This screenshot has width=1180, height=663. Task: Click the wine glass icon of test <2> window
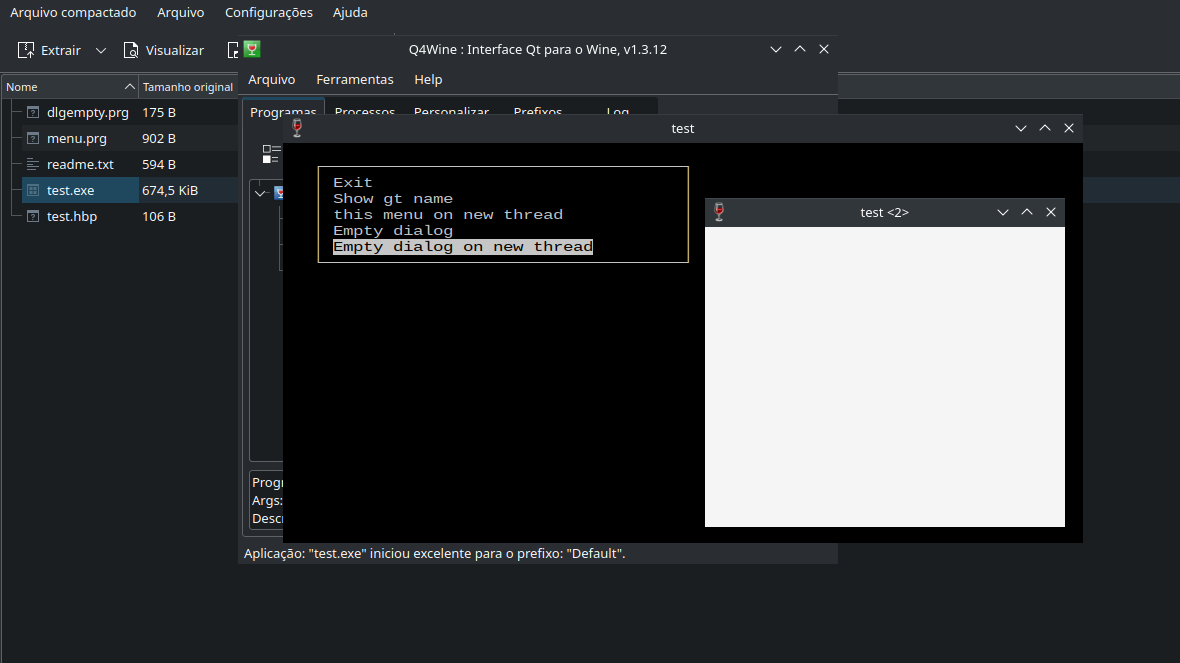point(718,212)
